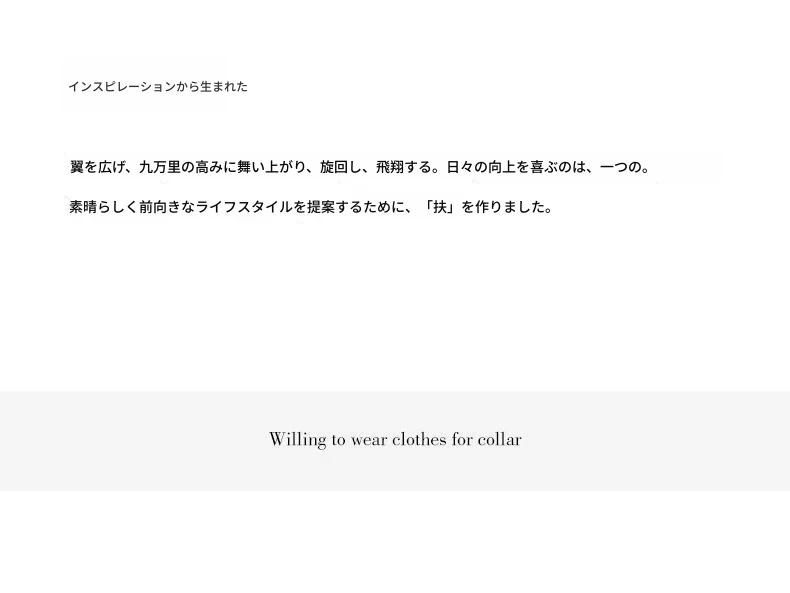Click the heading インスピレーションから生まれた
The width and height of the screenshot is (790, 593).
pos(158,87)
